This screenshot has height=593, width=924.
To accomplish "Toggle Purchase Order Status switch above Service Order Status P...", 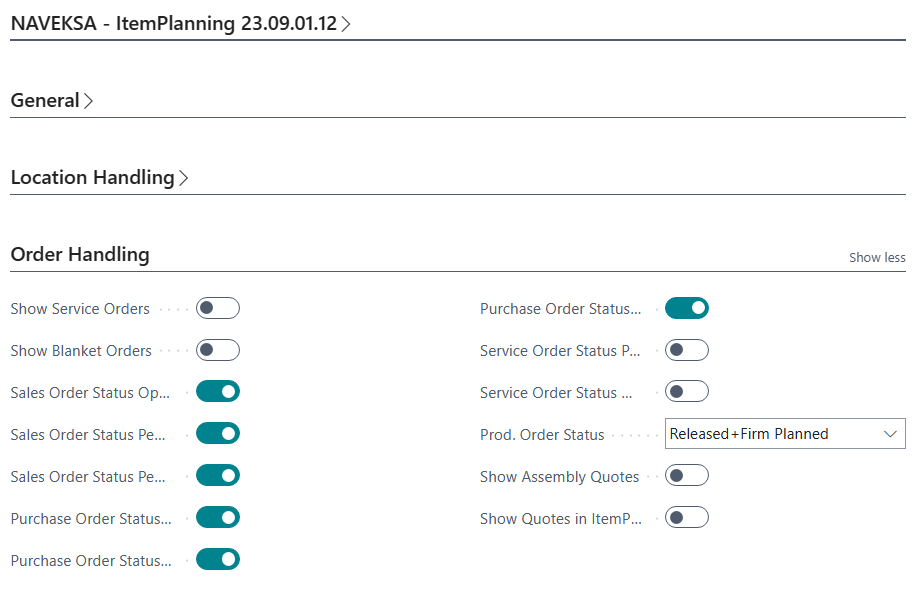I will pyautogui.click(x=687, y=308).
